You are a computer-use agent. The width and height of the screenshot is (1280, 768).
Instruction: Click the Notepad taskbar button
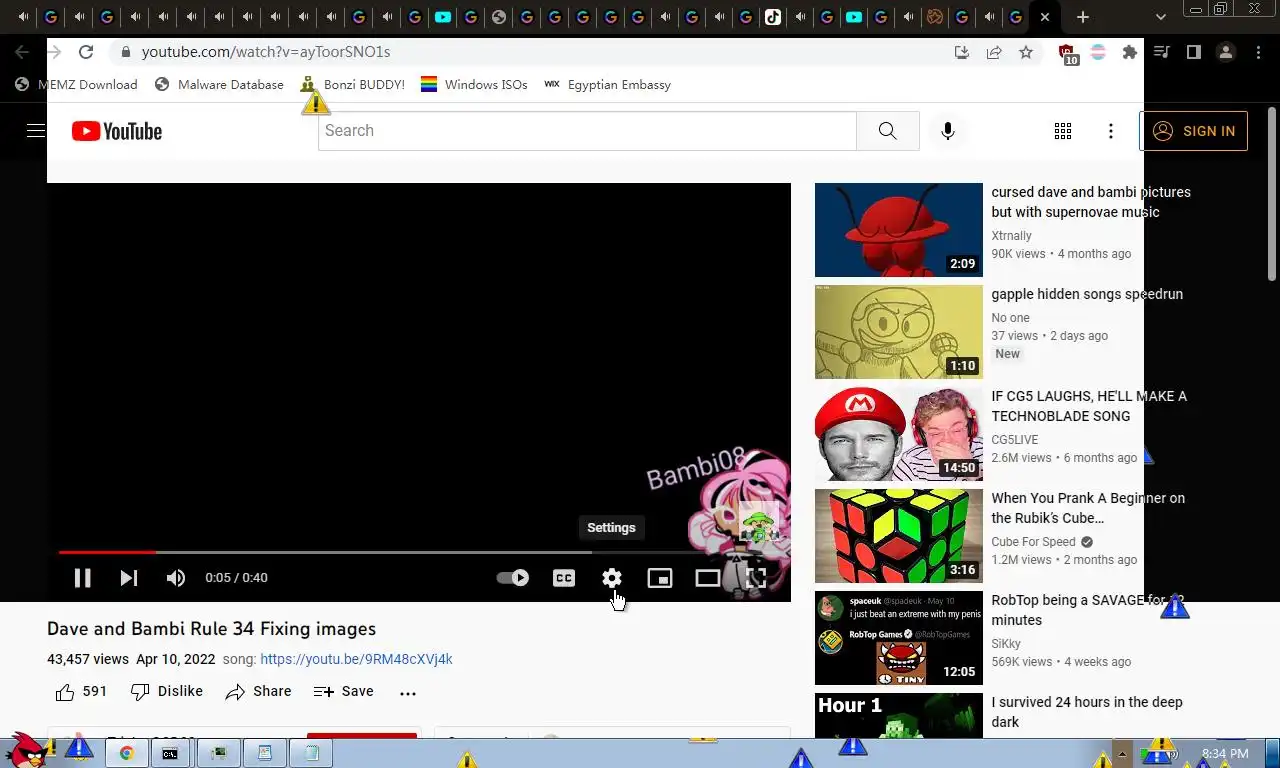312,753
